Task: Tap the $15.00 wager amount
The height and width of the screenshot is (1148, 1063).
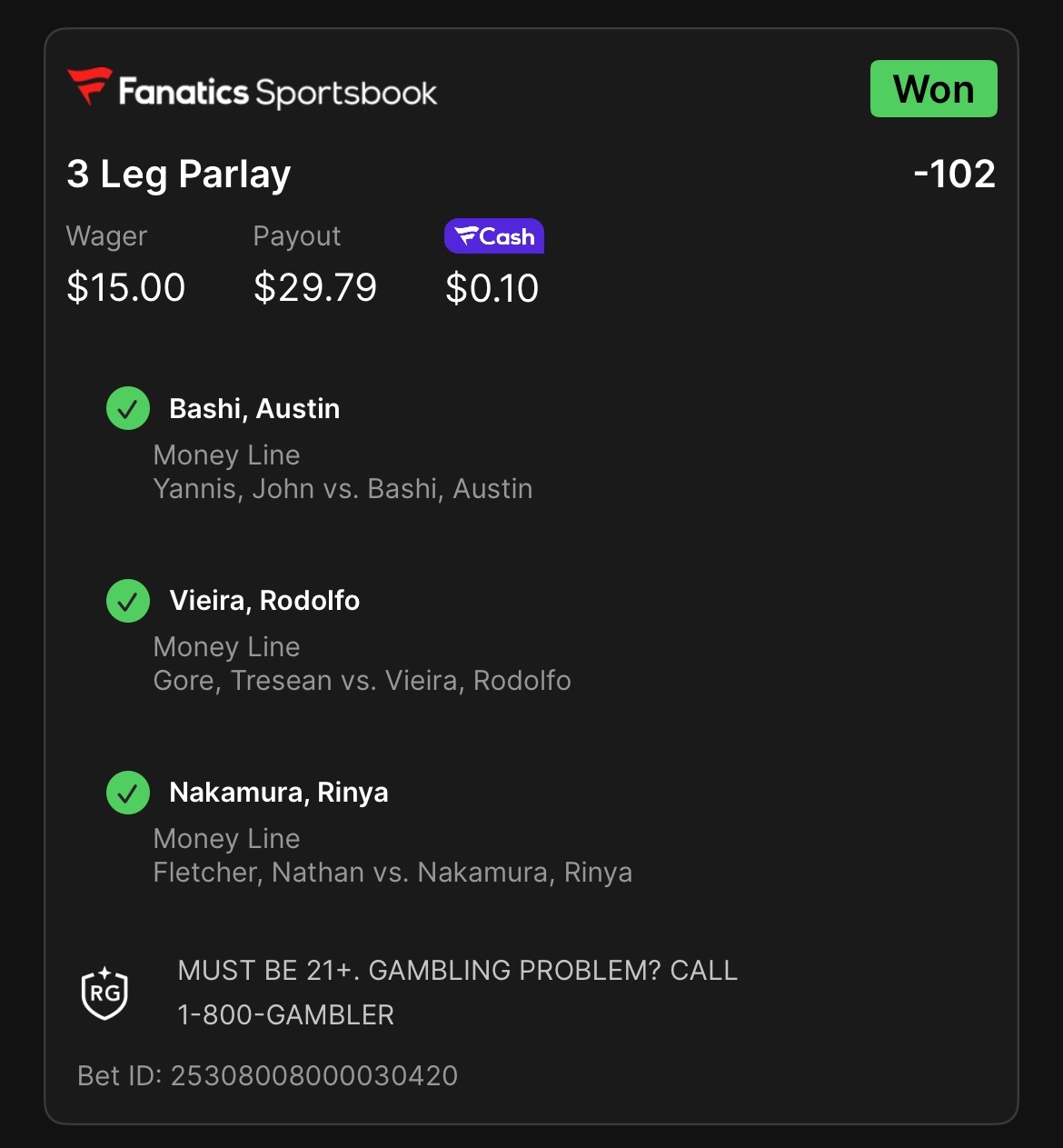Action: coord(126,288)
